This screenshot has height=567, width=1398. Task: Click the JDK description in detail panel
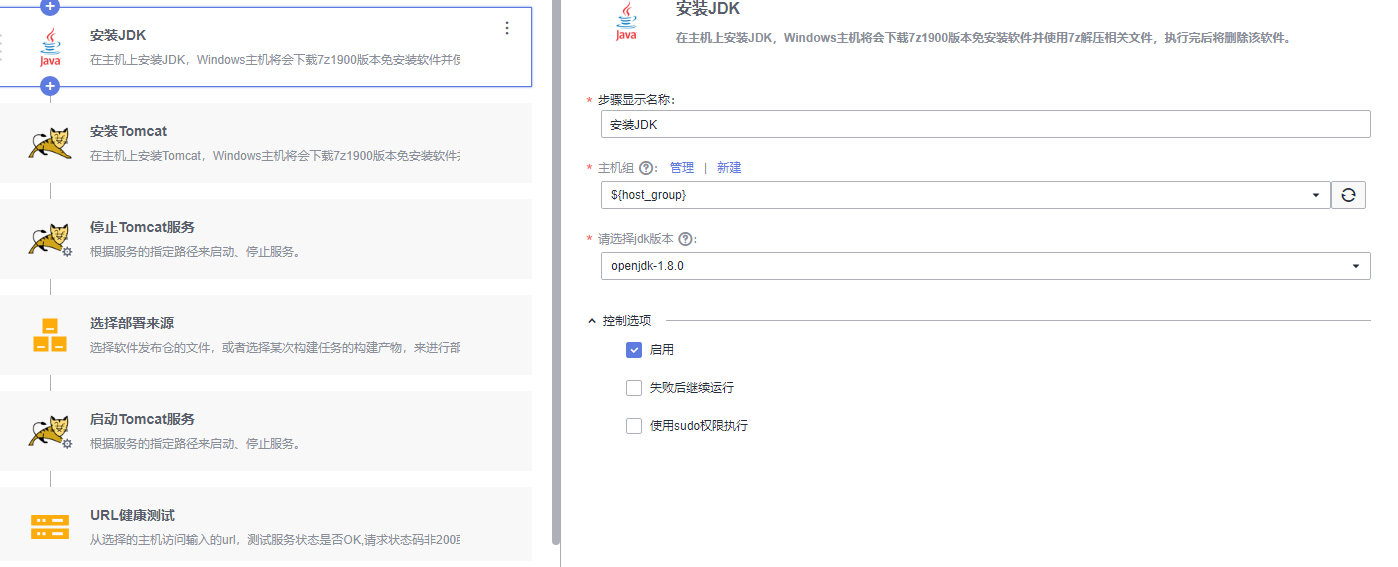click(984, 38)
